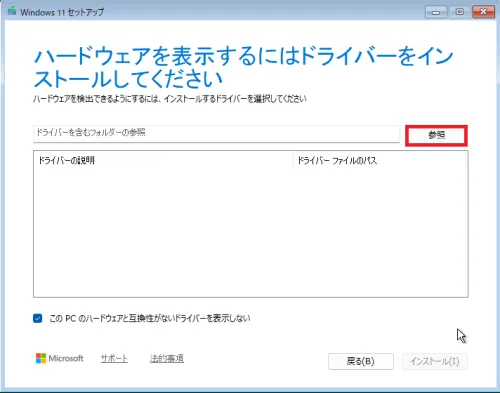
Task: Minimize the setup window
Action: tap(436, 12)
